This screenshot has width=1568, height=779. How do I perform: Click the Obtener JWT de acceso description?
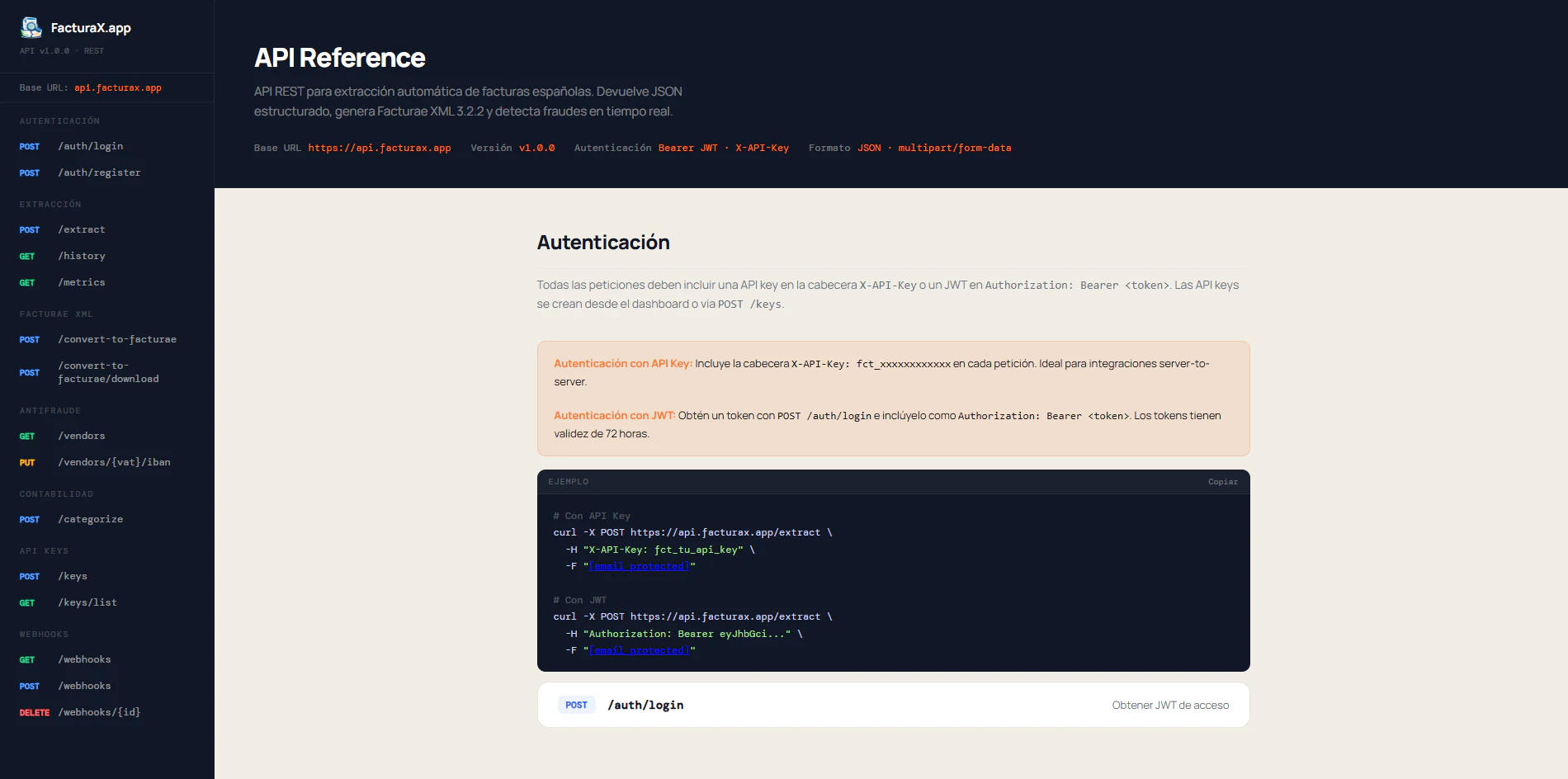tap(1170, 705)
